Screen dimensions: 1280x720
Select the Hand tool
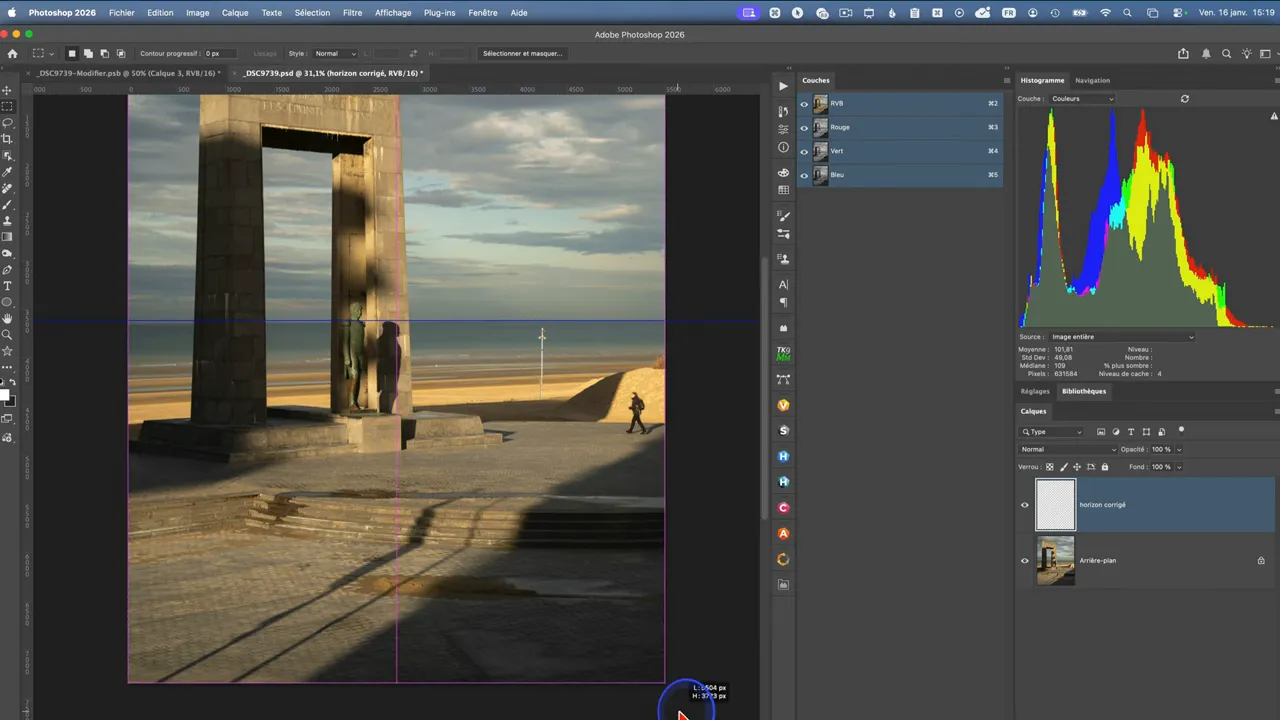7,318
